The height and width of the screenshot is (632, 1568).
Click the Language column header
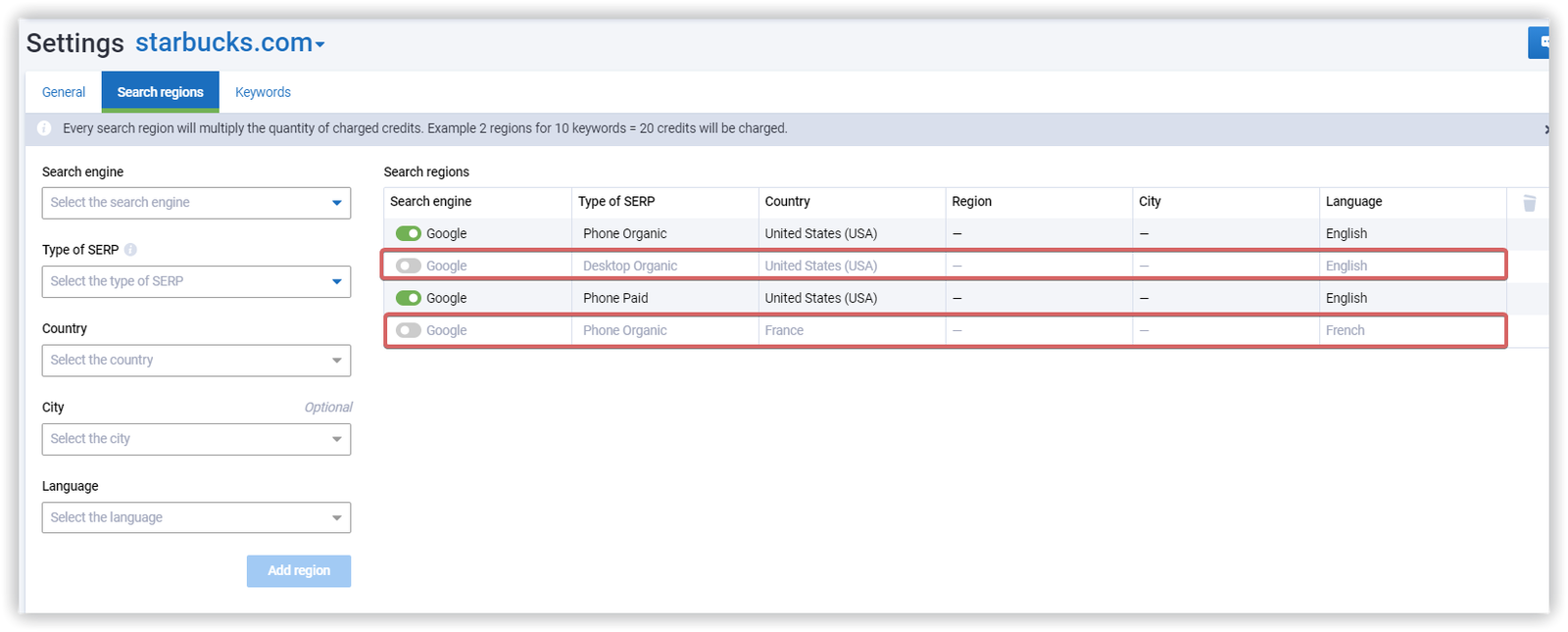[x=1353, y=201]
